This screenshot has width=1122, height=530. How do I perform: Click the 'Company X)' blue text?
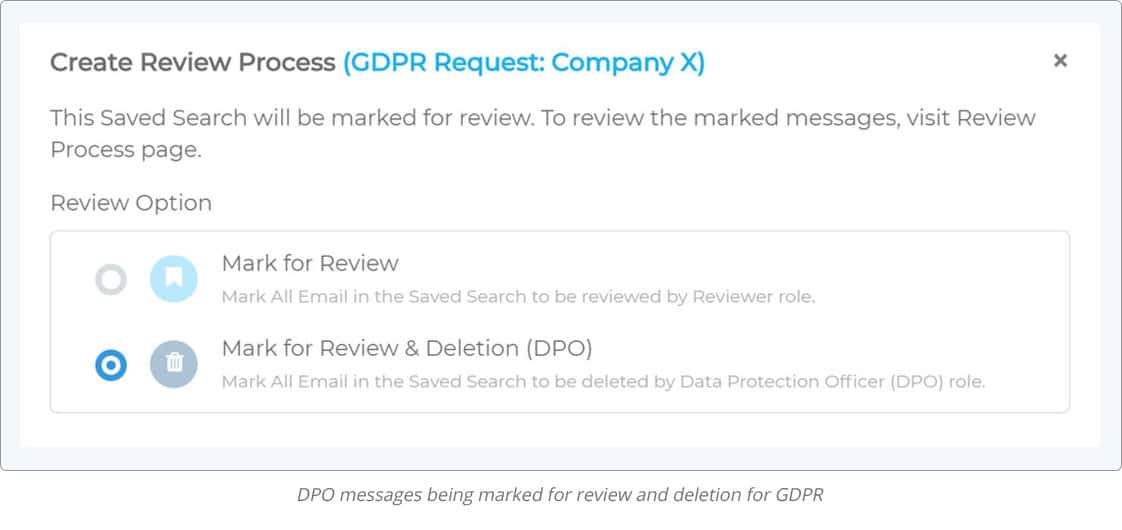click(628, 63)
